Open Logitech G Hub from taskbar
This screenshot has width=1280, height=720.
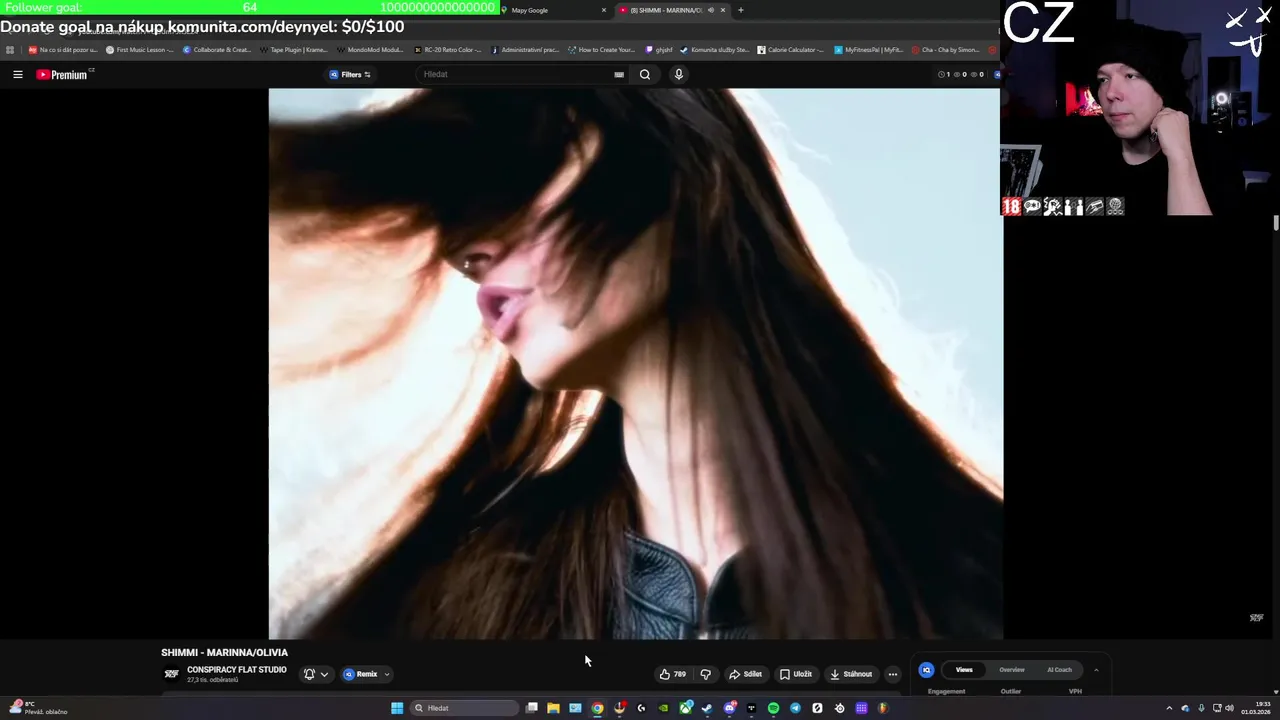coord(641,708)
